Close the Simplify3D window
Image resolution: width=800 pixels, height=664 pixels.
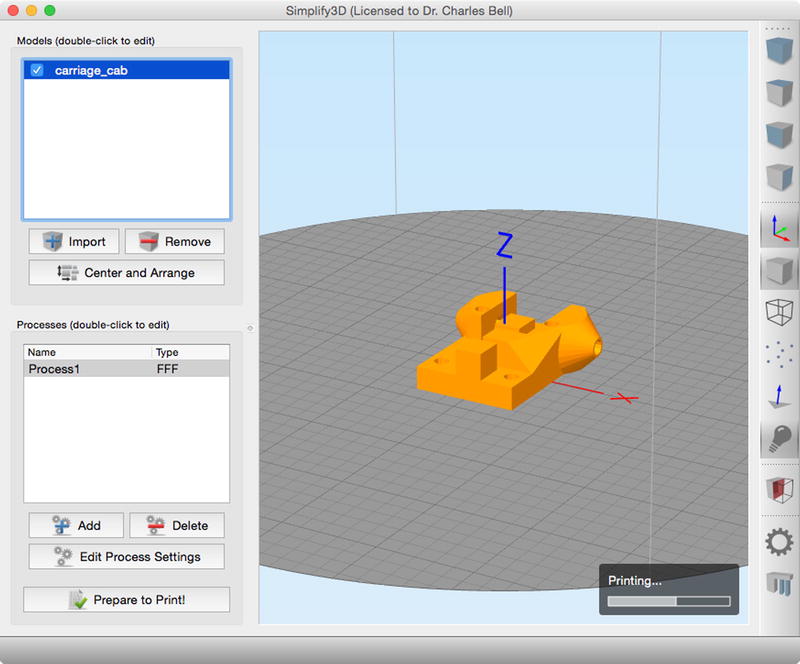tap(13, 10)
